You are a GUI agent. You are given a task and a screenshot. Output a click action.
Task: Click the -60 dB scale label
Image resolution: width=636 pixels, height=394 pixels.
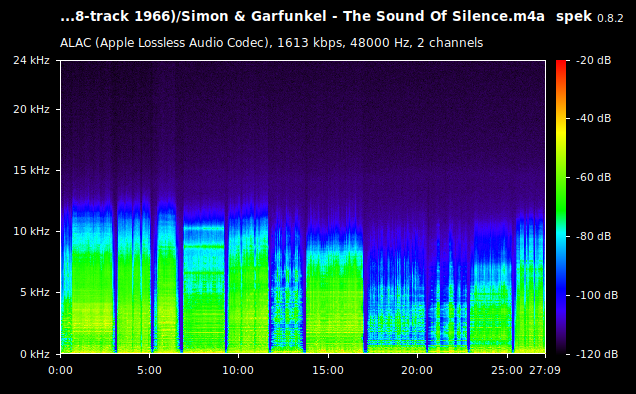593,177
